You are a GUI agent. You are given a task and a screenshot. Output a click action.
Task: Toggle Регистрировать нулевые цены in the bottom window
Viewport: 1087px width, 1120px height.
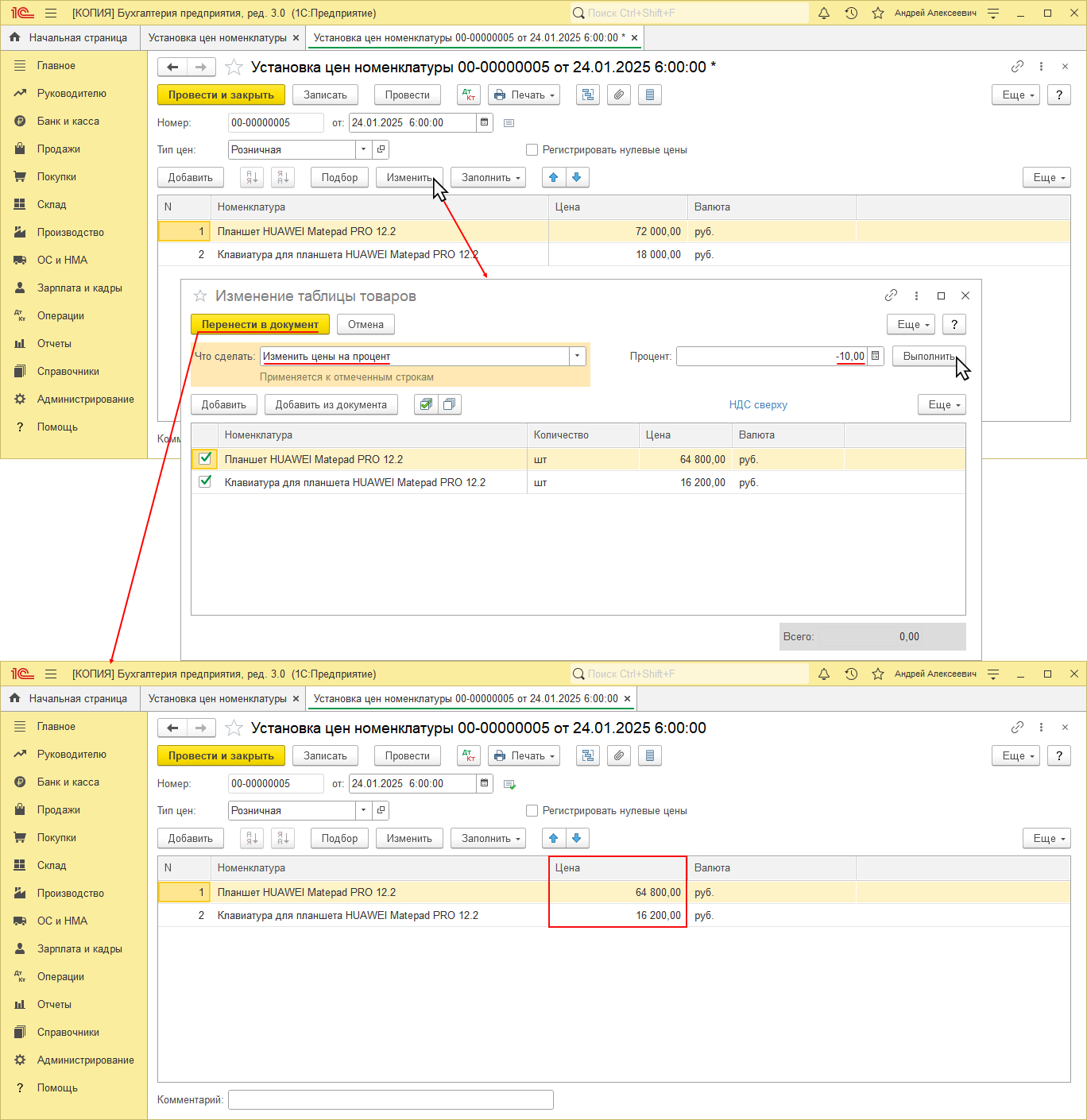pos(532,810)
